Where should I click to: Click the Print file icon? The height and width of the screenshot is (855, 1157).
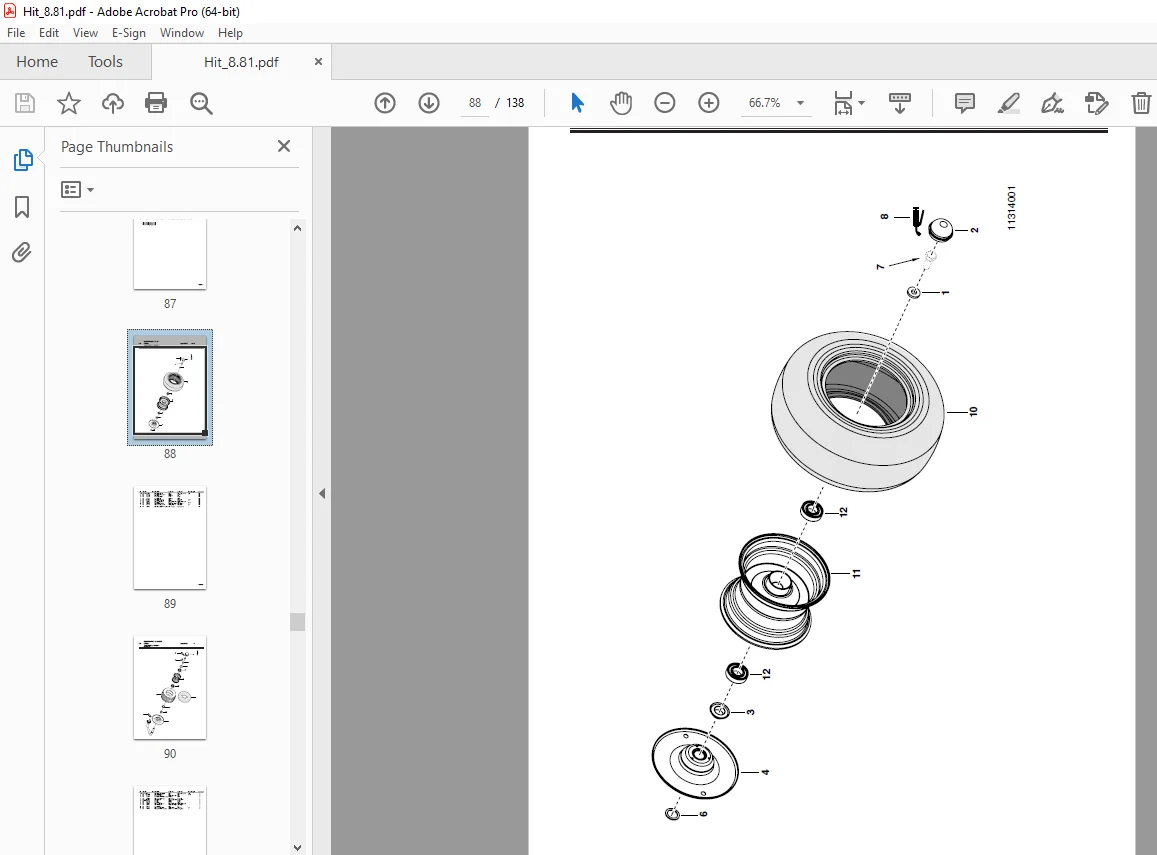pos(156,103)
